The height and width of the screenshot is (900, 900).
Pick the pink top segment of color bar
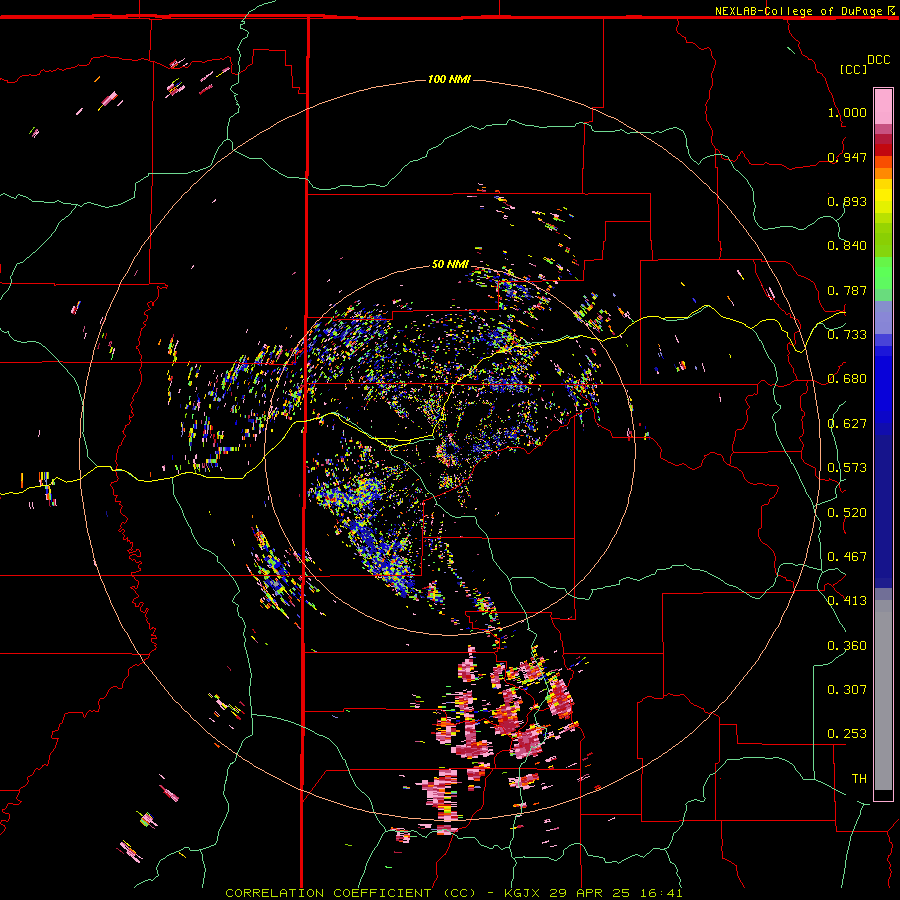(883, 107)
